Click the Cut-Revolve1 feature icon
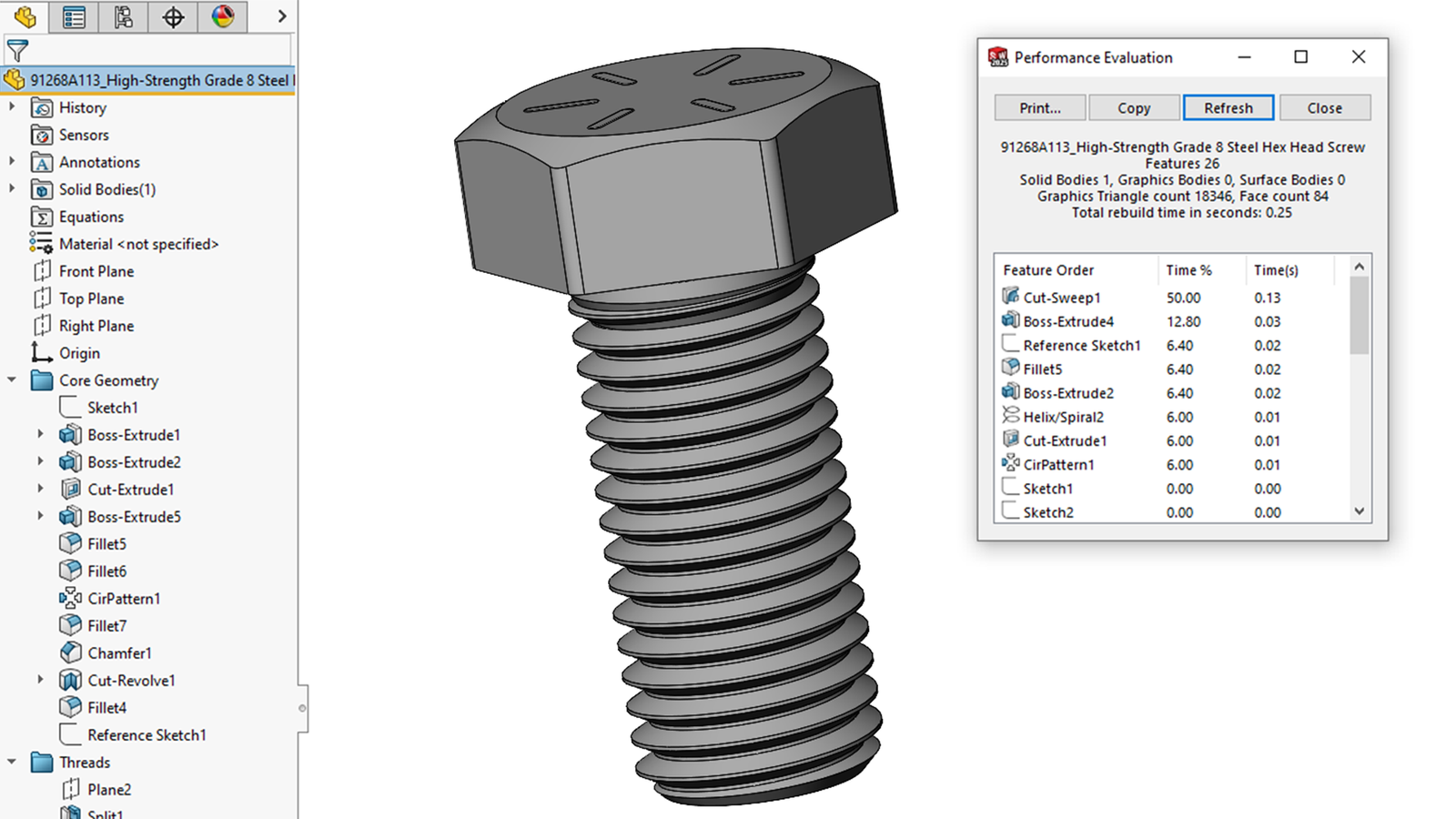 pyautogui.click(x=70, y=681)
